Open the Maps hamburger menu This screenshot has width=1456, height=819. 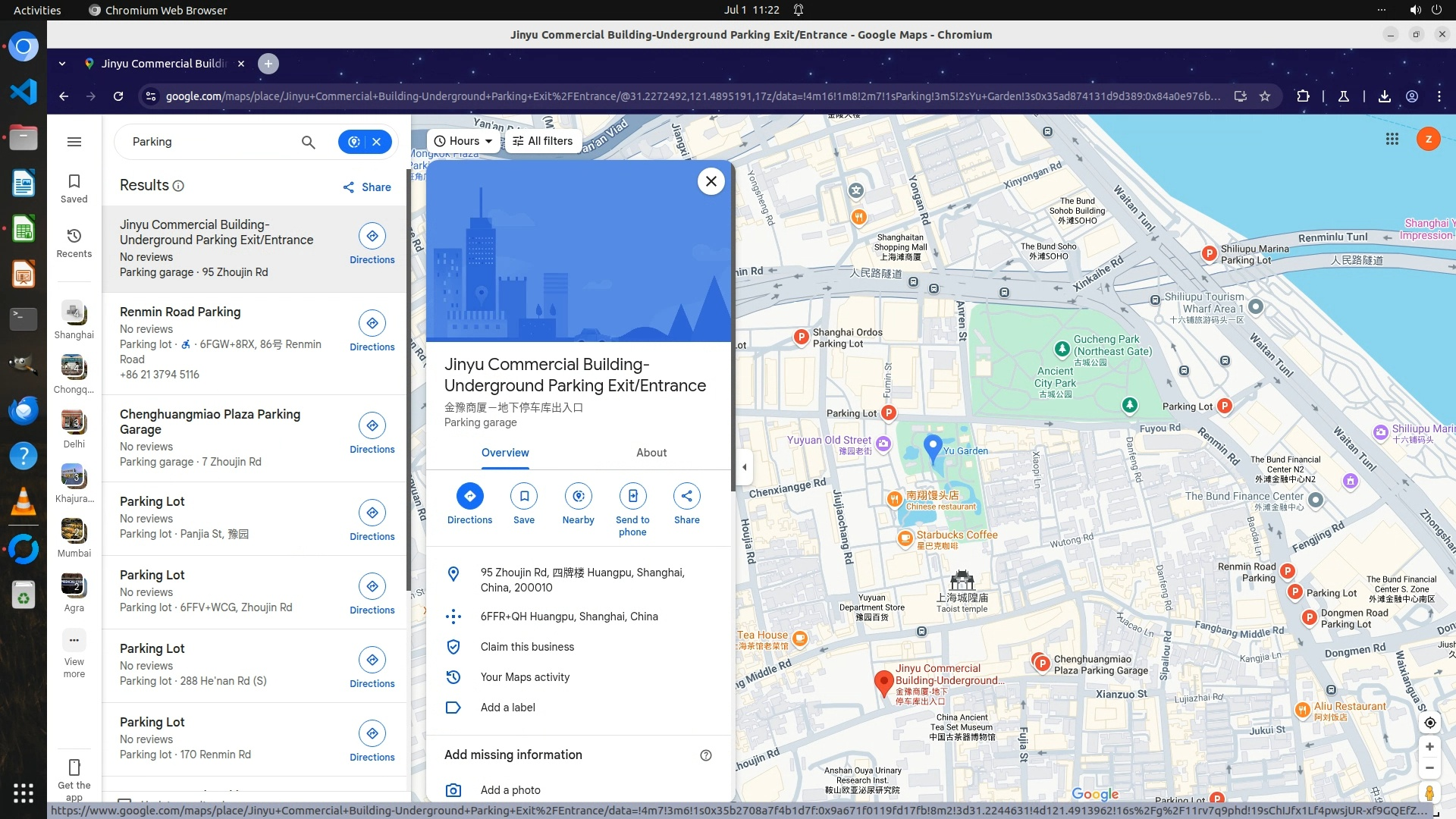(x=74, y=142)
